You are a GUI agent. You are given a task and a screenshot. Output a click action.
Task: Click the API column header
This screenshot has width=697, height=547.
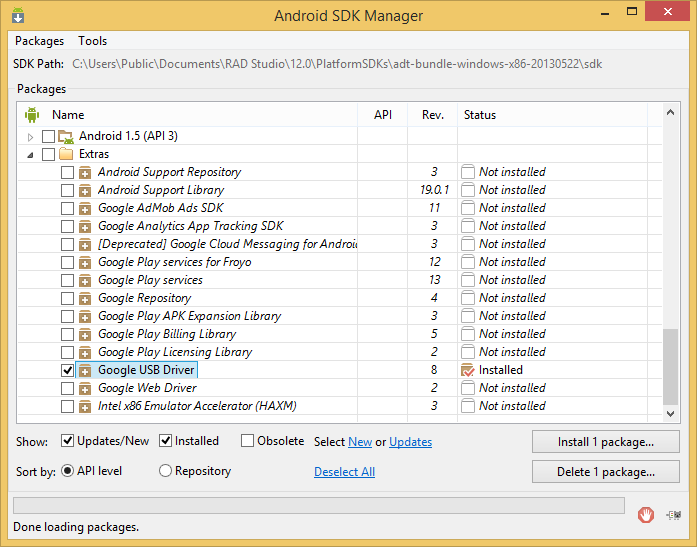[x=383, y=115]
